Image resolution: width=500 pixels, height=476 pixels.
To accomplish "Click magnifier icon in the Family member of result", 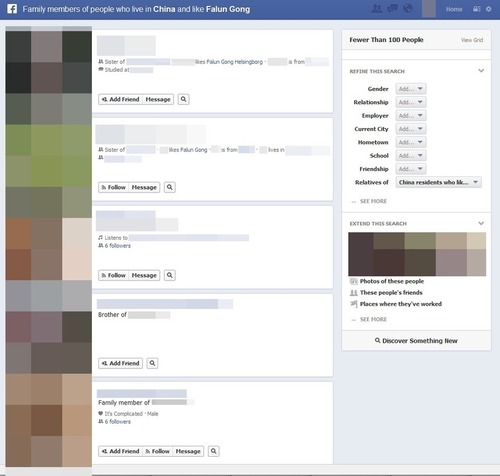I will [214, 451].
